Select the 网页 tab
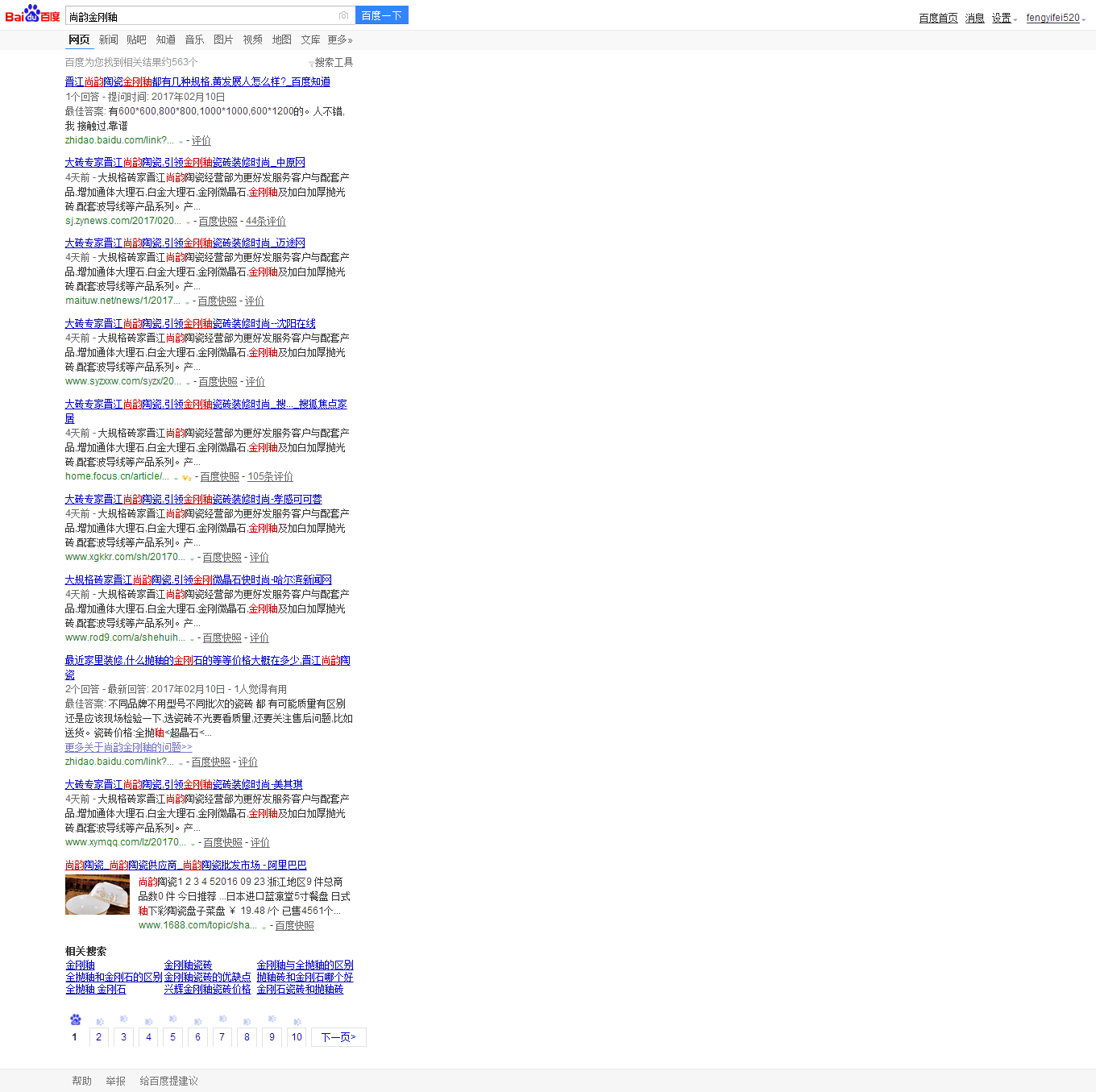The height and width of the screenshot is (1092, 1096). [x=79, y=39]
